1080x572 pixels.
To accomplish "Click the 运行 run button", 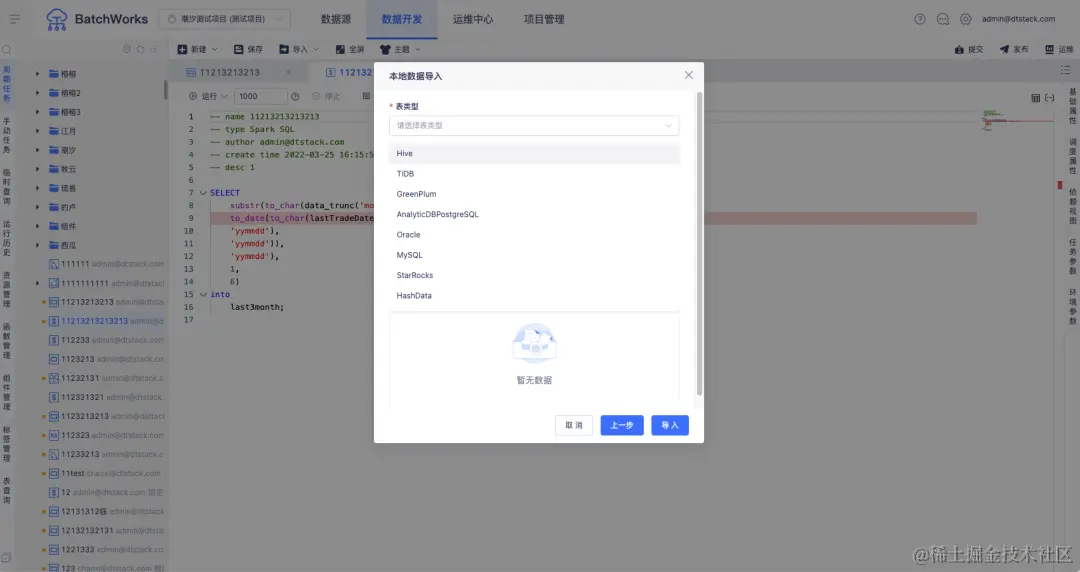I will coord(208,96).
